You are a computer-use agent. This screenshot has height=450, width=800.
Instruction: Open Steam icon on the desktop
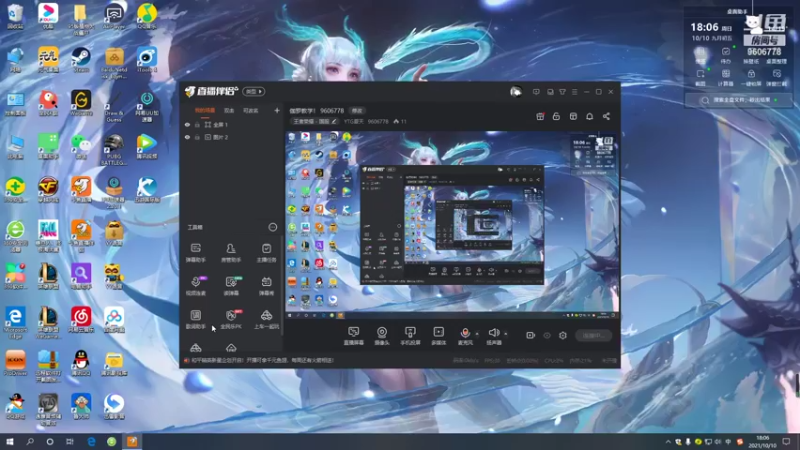click(x=81, y=60)
